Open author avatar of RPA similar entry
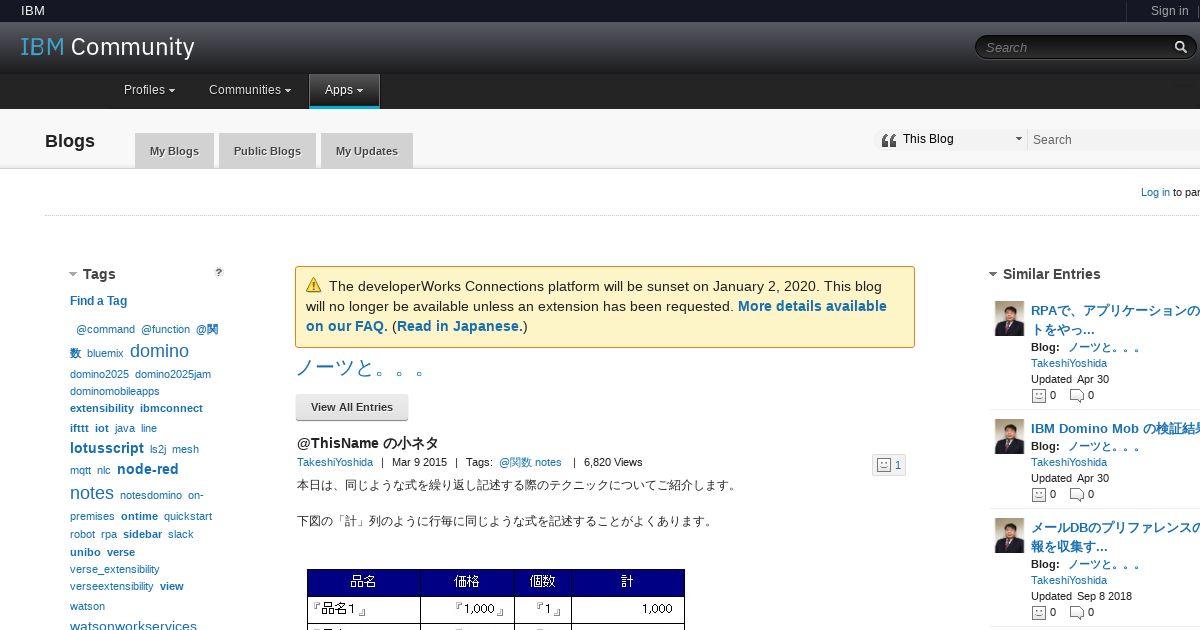This screenshot has height=630, width=1200. click(x=1009, y=319)
